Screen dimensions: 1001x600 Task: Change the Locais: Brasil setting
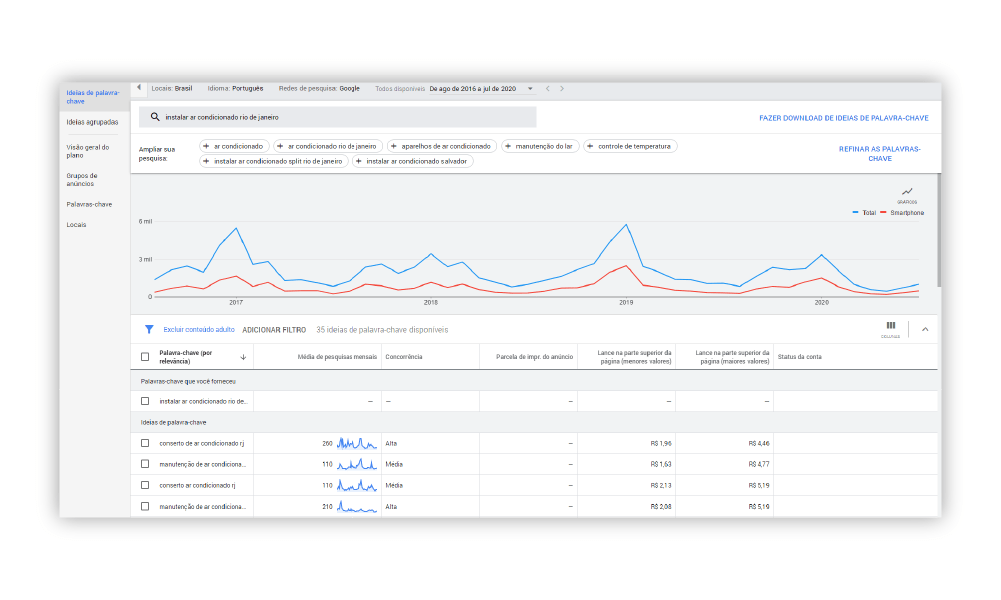[x=172, y=89]
